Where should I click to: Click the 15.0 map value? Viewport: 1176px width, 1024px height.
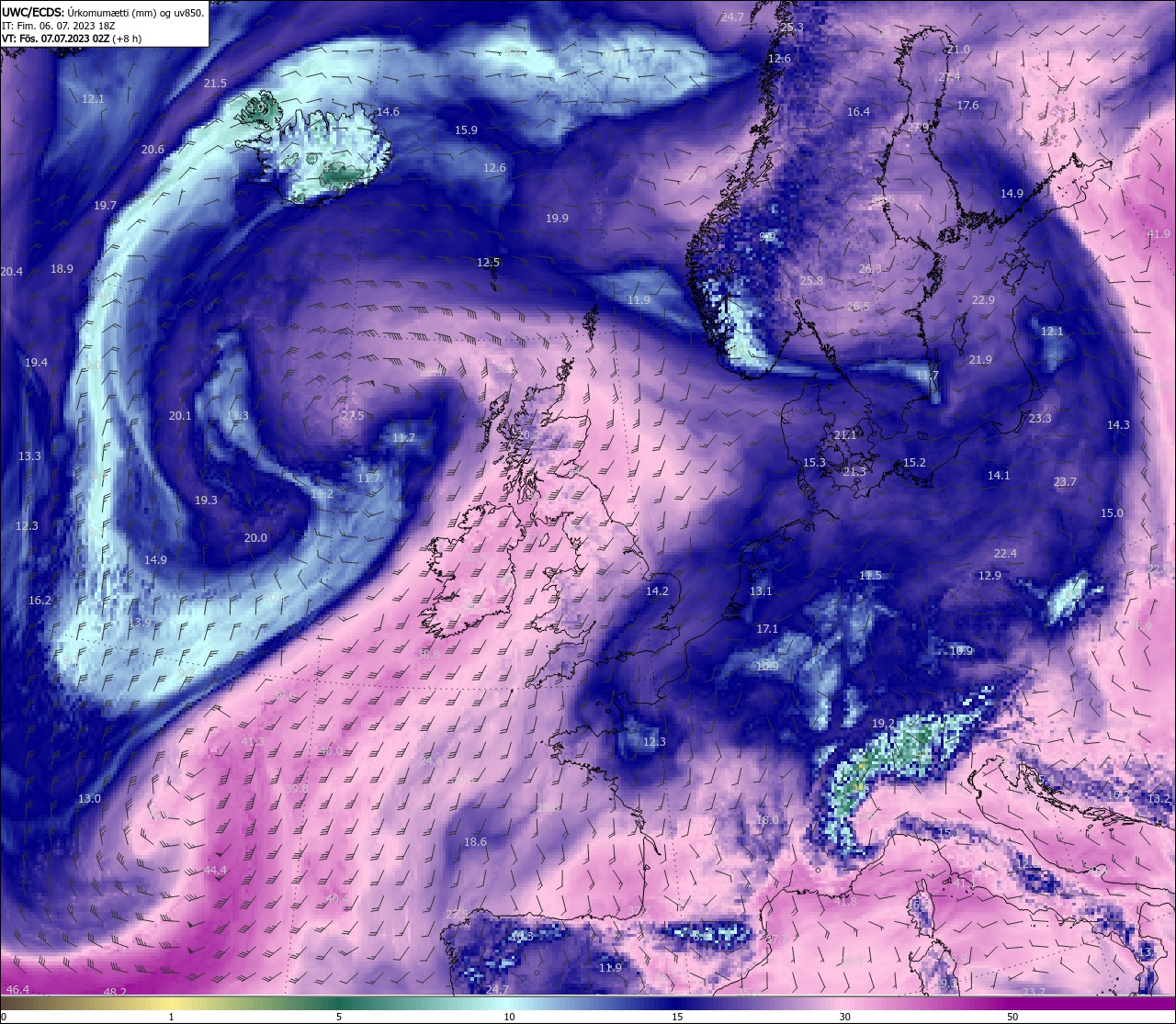click(x=1112, y=513)
